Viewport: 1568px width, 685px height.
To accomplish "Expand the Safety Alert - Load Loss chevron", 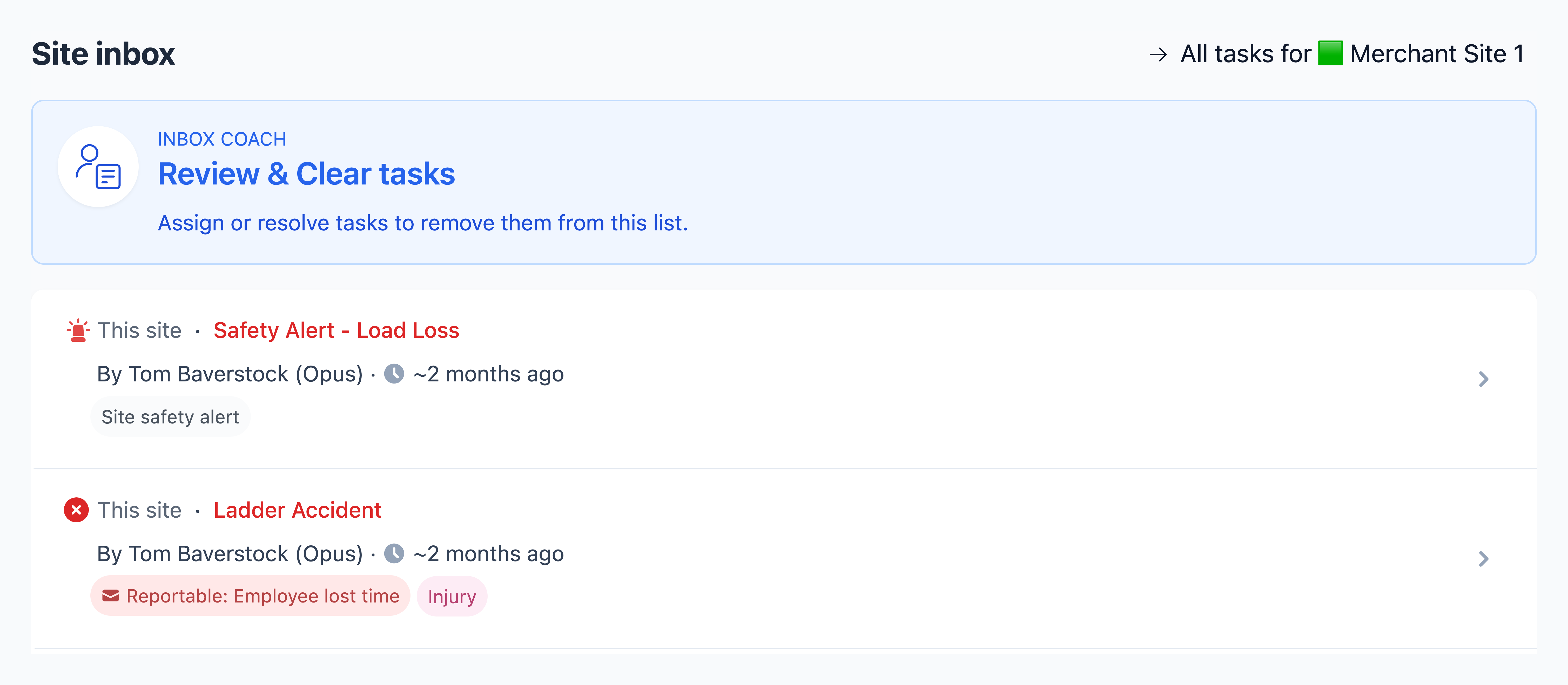I will pos(1483,379).
